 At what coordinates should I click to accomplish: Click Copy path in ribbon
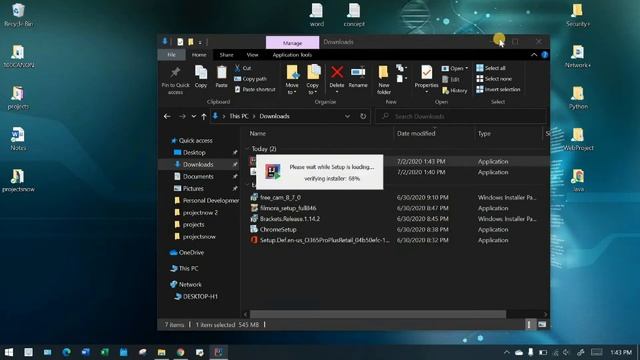click(x=251, y=79)
